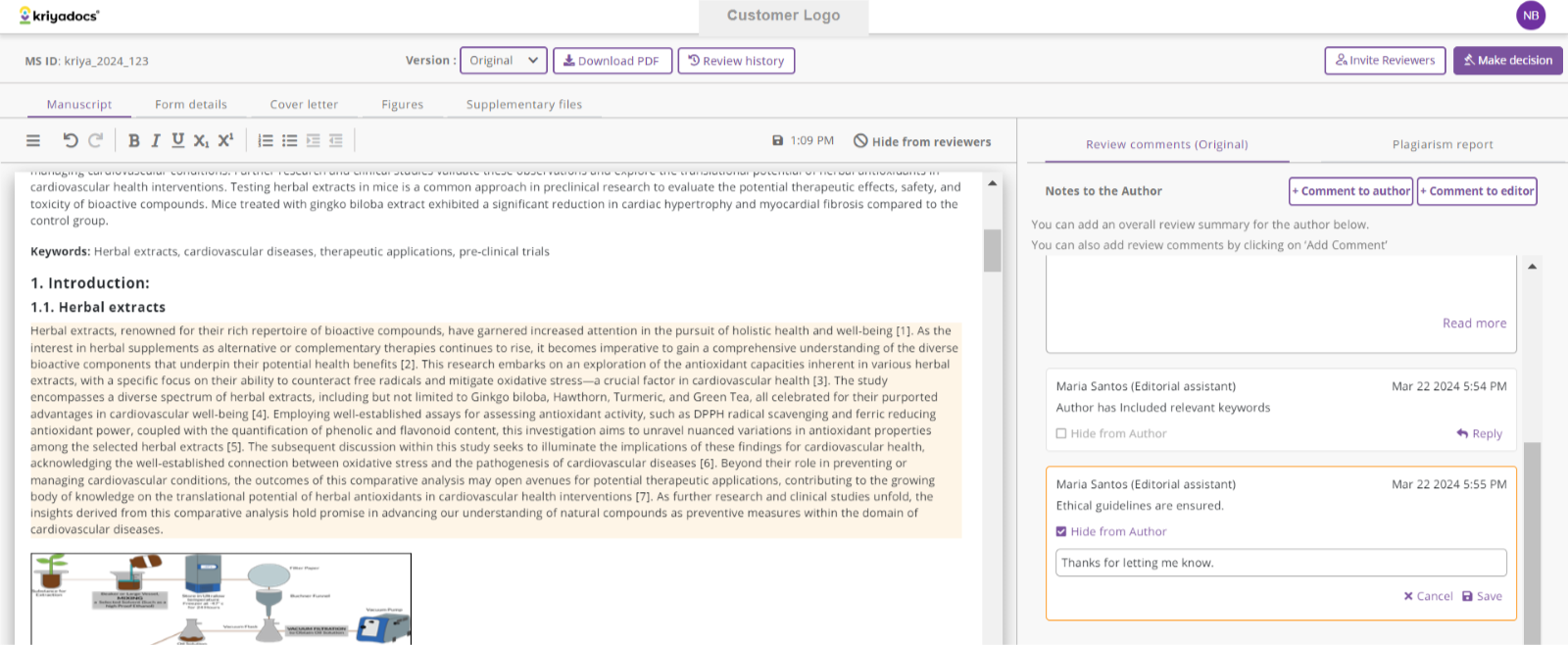Click the comments panel scrollbar thumb
The image size is (1568, 645).
1532,543
